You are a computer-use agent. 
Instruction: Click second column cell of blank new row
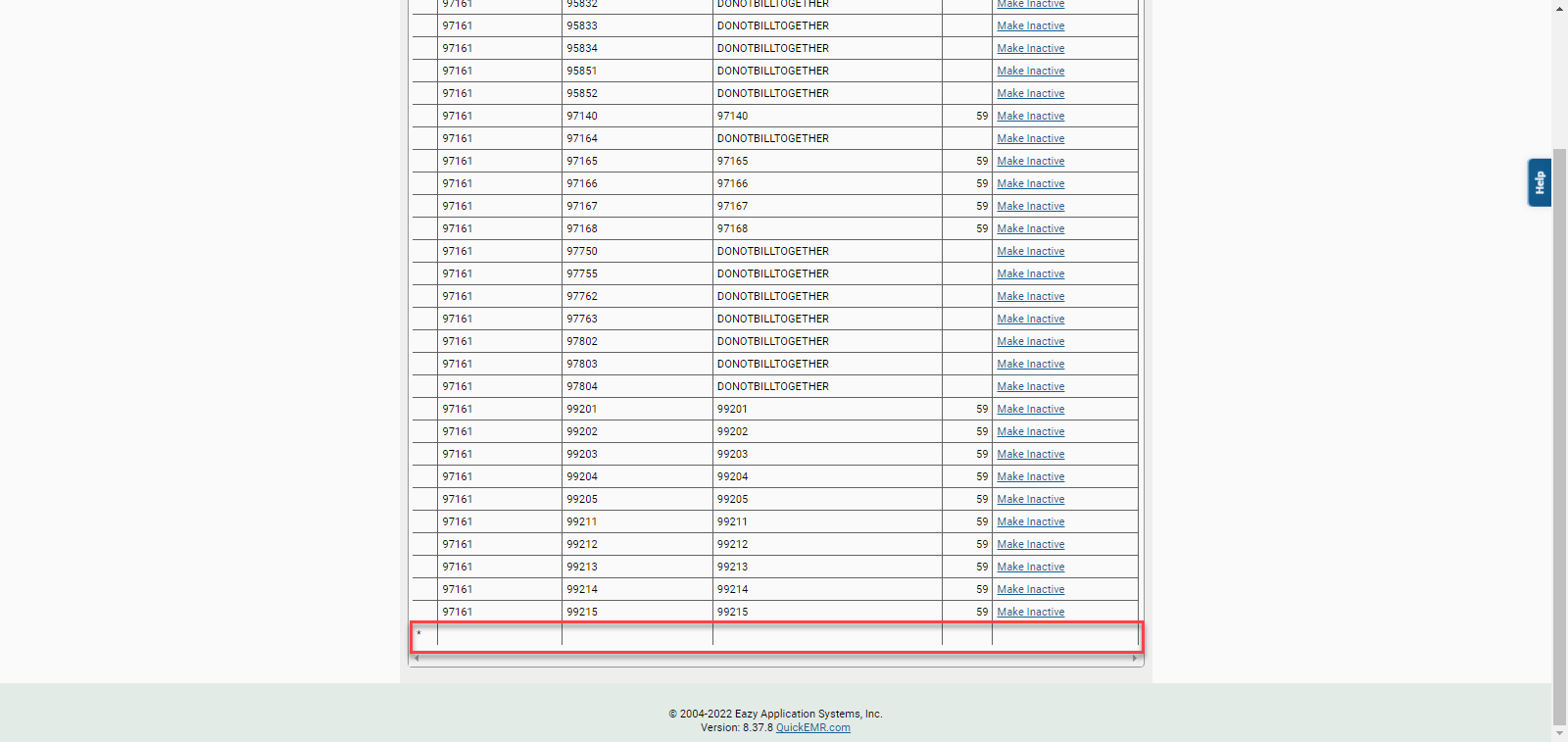pyautogui.click(x=637, y=634)
